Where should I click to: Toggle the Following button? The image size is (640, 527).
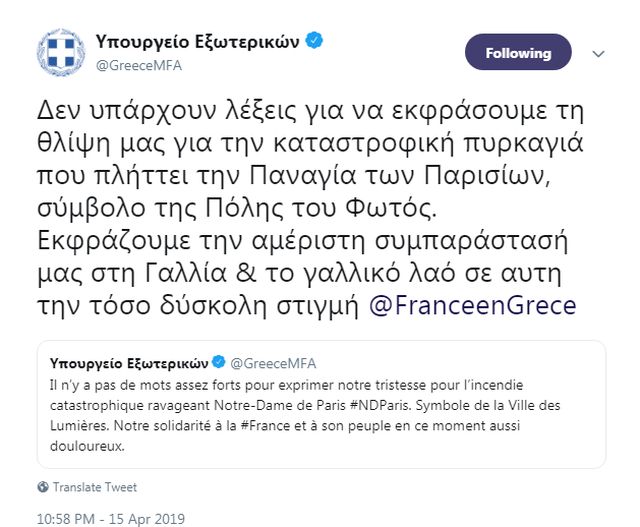coord(518,52)
